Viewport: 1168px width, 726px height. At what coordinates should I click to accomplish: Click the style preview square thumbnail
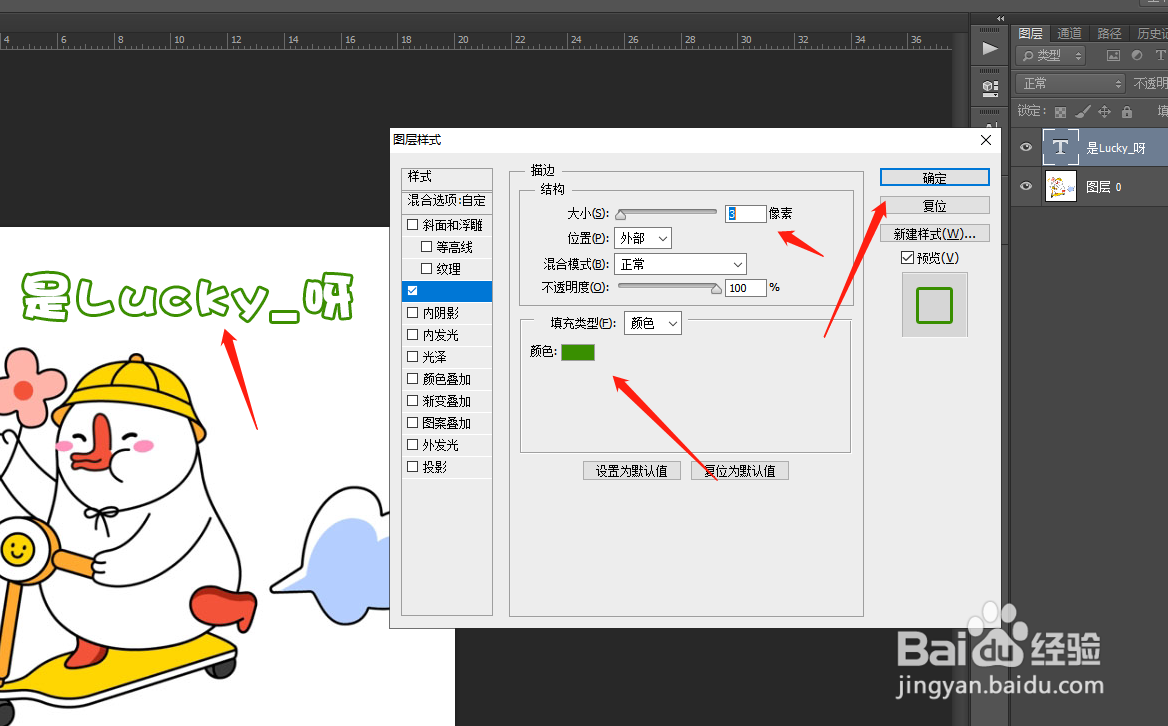click(934, 305)
